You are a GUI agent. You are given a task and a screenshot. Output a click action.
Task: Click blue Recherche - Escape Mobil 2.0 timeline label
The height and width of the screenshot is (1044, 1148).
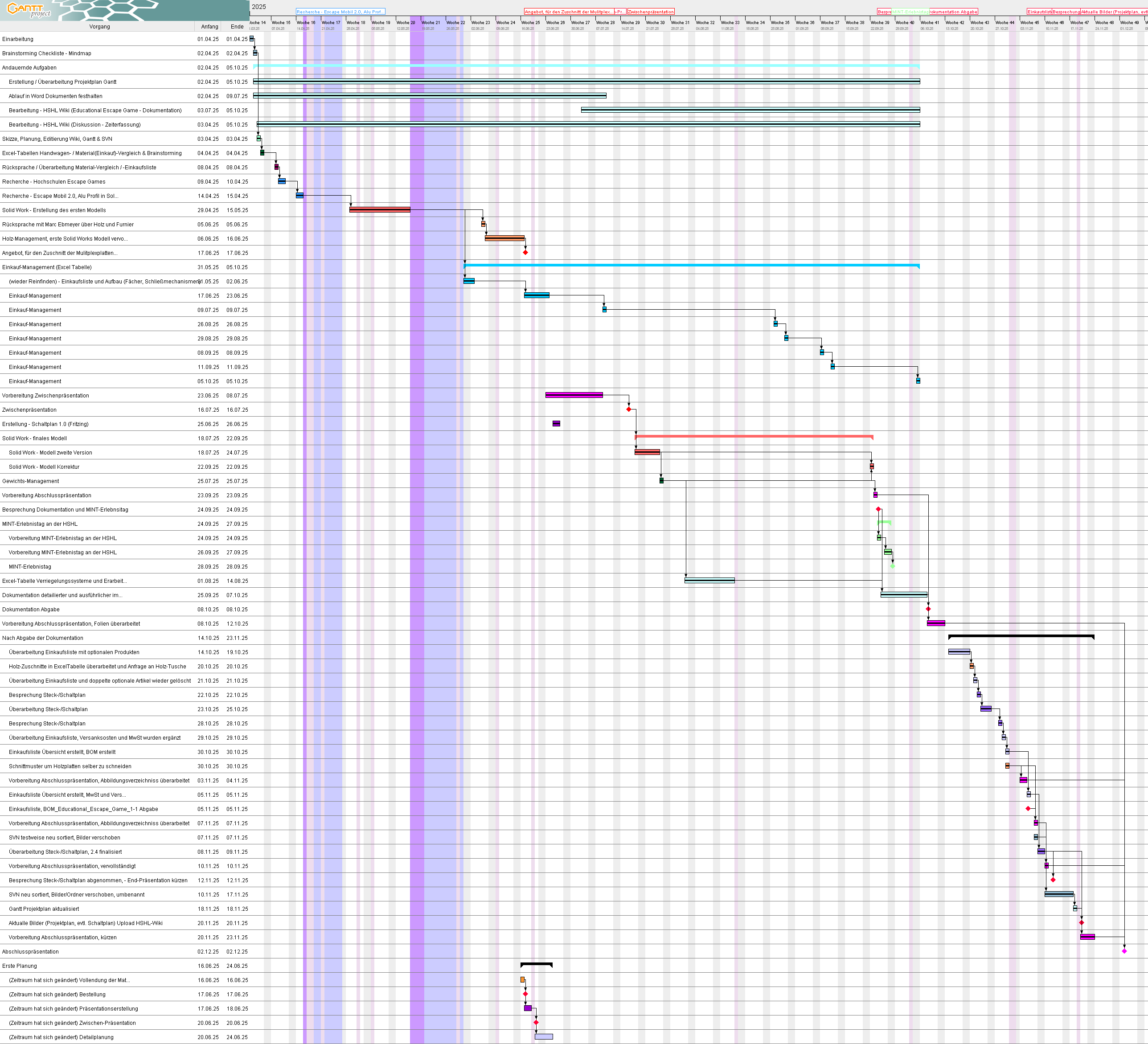tap(340, 12)
